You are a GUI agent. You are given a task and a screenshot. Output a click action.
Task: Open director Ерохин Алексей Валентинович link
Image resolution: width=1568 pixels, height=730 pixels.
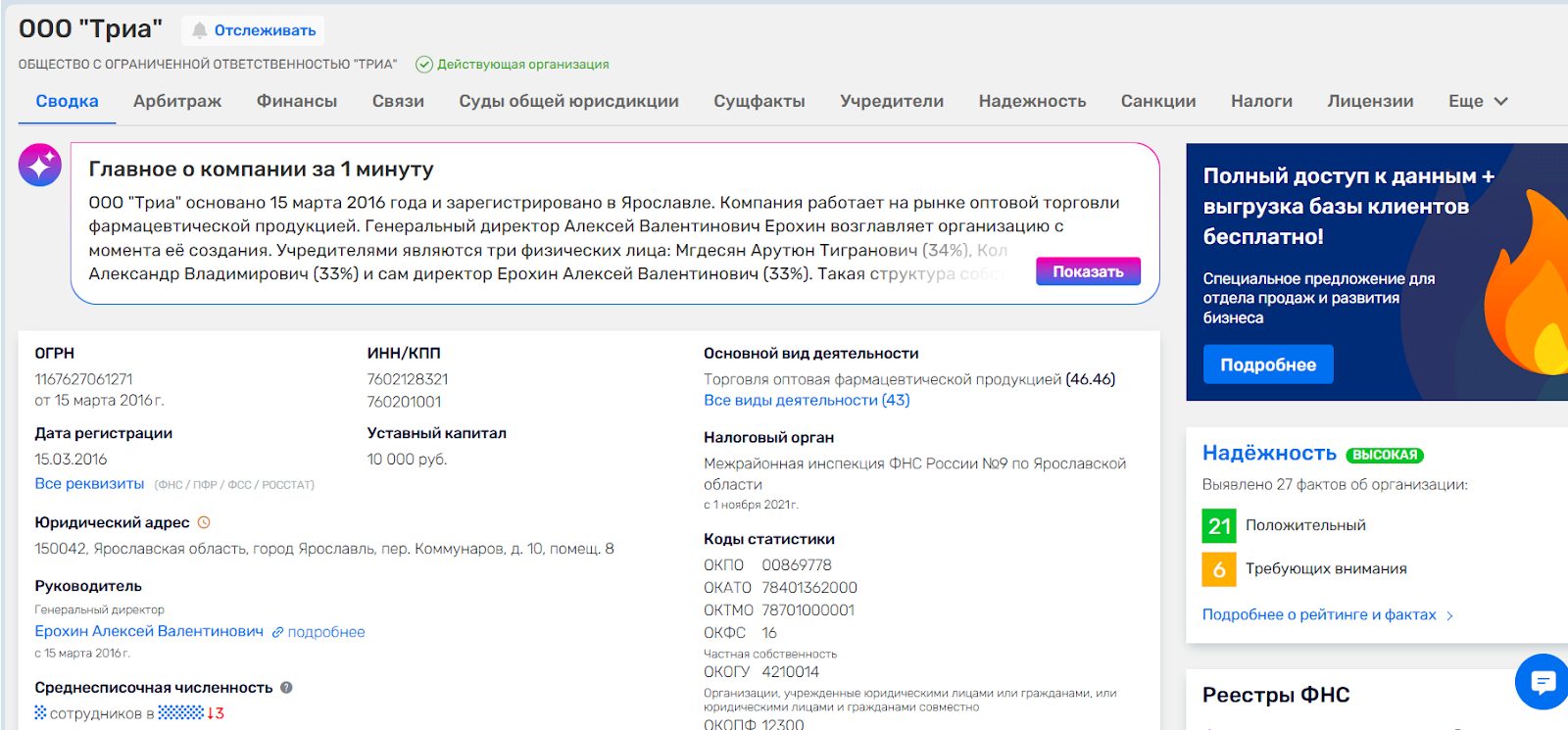(149, 631)
